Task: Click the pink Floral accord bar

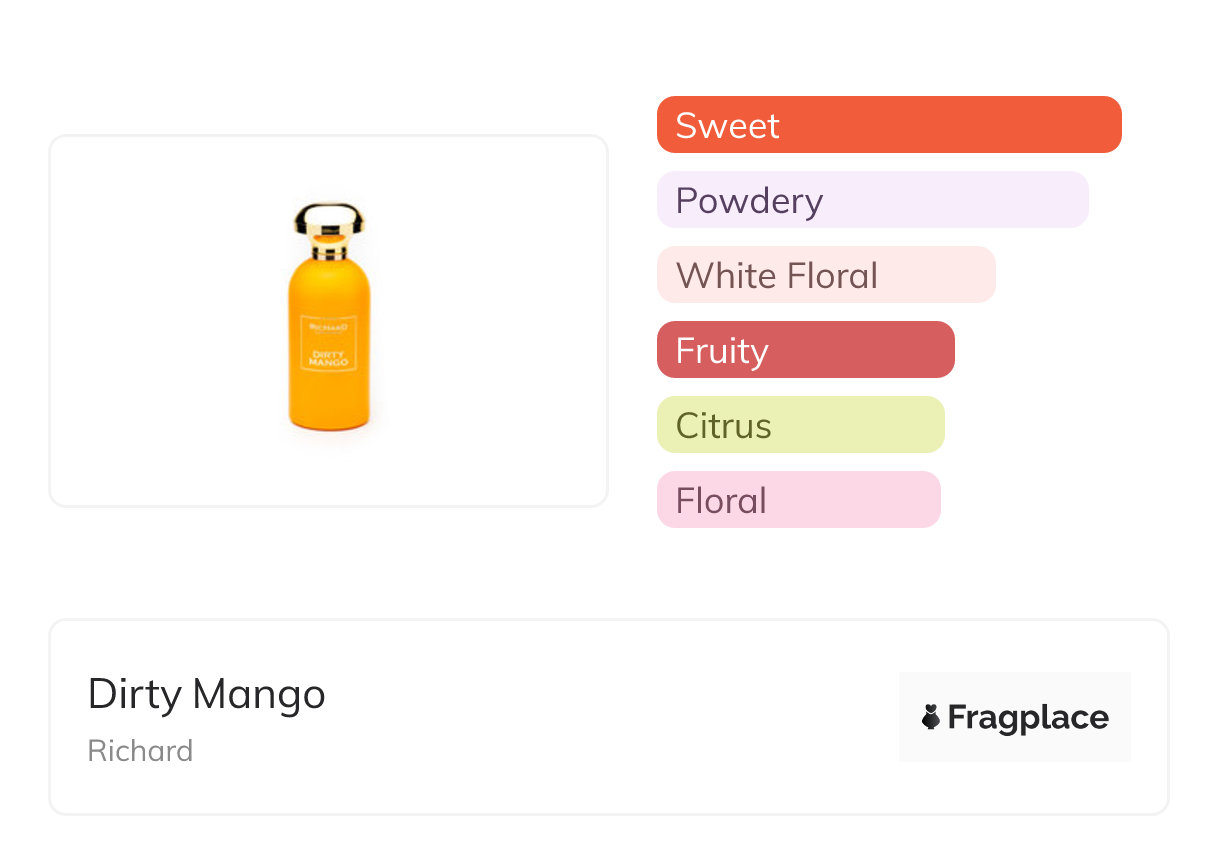Action: click(x=798, y=500)
